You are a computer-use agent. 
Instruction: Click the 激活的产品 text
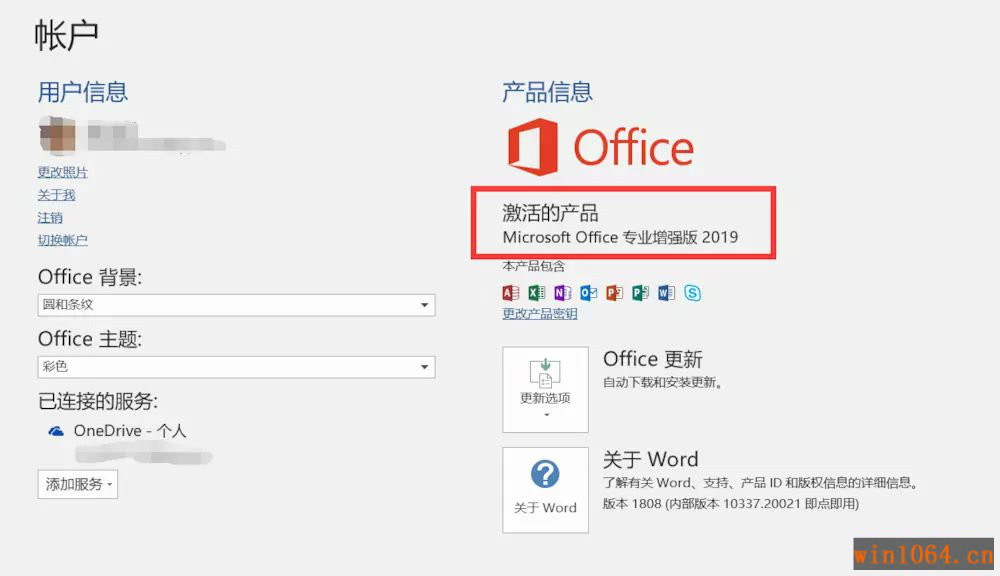[550, 212]
